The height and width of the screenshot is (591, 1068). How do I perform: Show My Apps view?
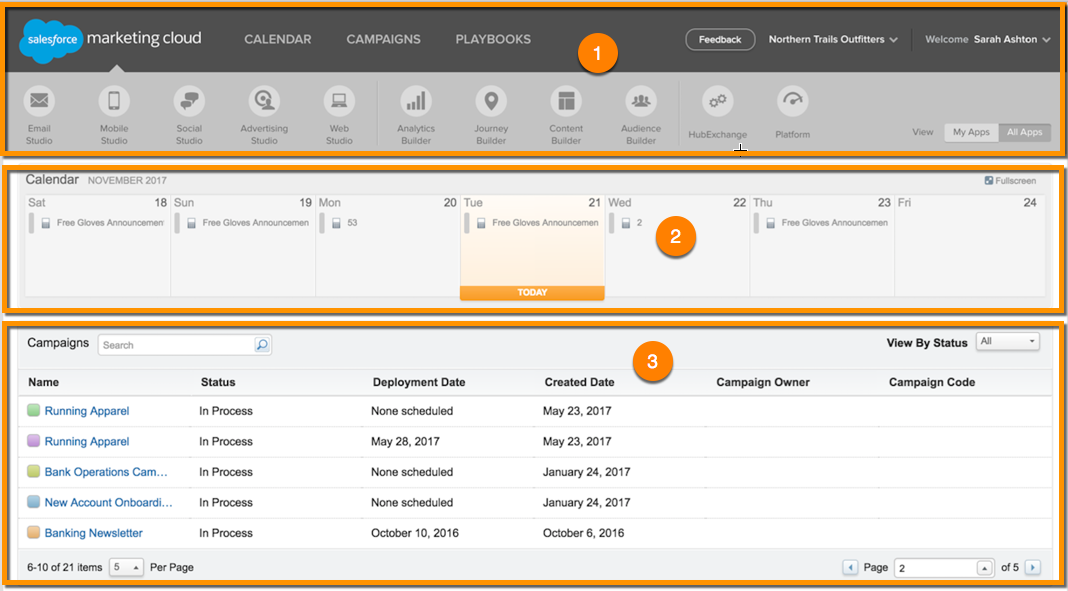tap(971, 132)
